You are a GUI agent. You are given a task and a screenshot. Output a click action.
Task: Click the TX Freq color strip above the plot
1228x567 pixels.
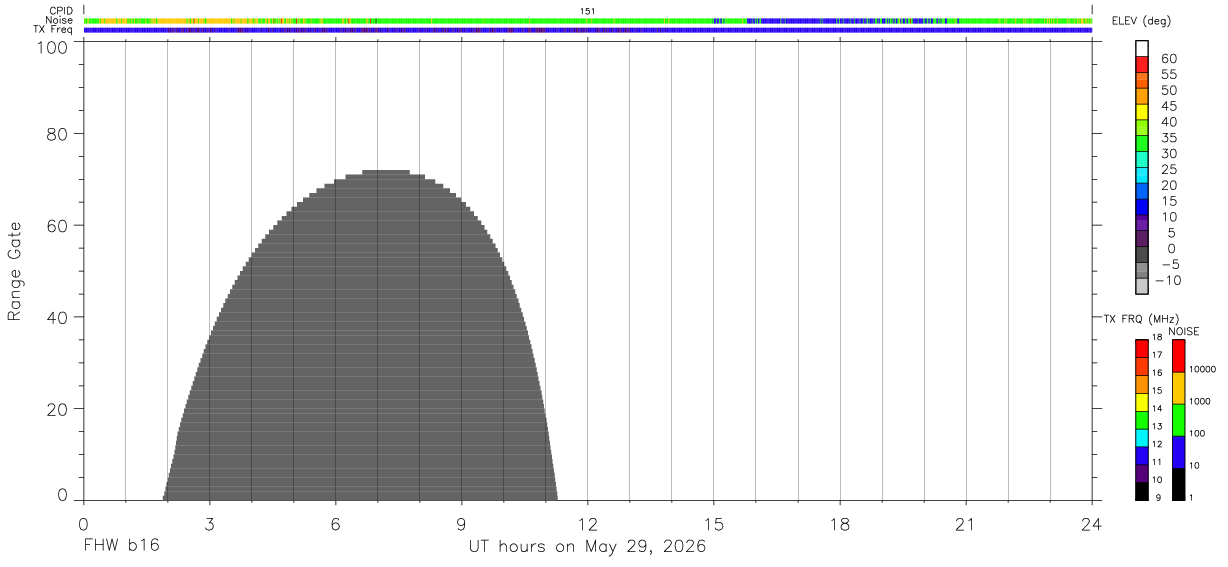click(x=588, y=30)
